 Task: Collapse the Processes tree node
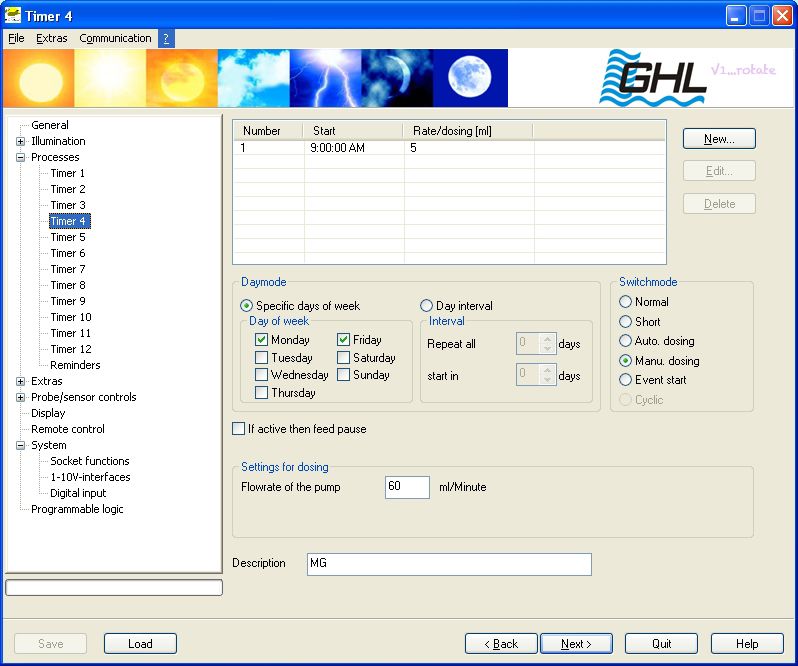[x=21, y=157]
